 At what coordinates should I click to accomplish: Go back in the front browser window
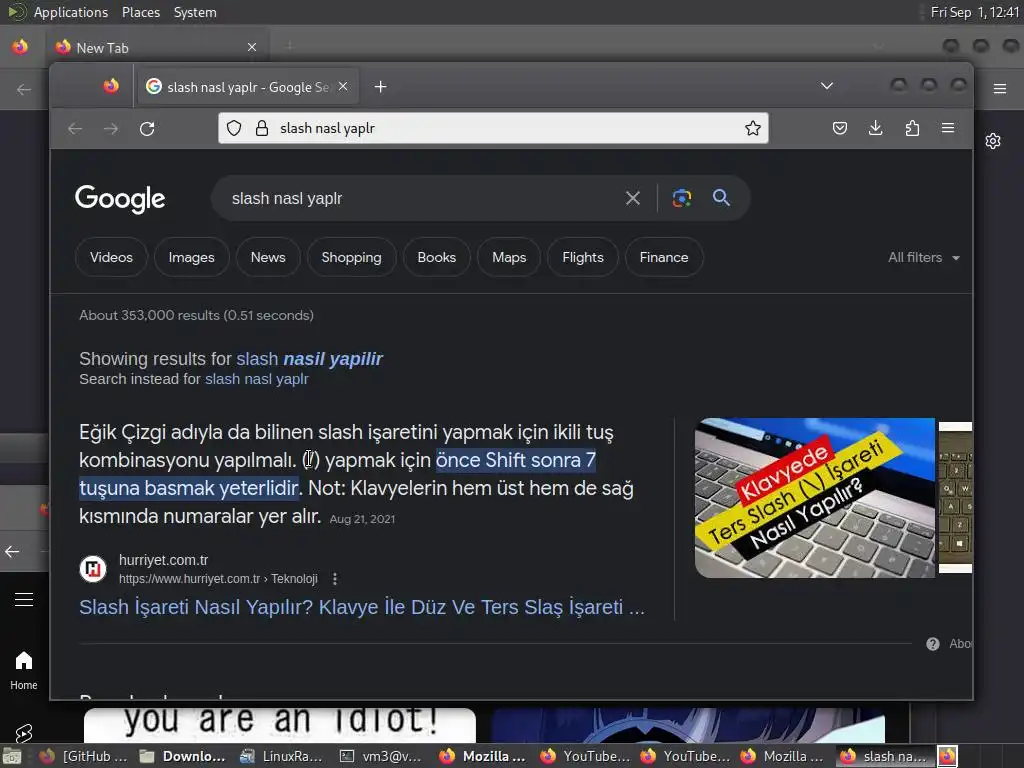(75, 129)
